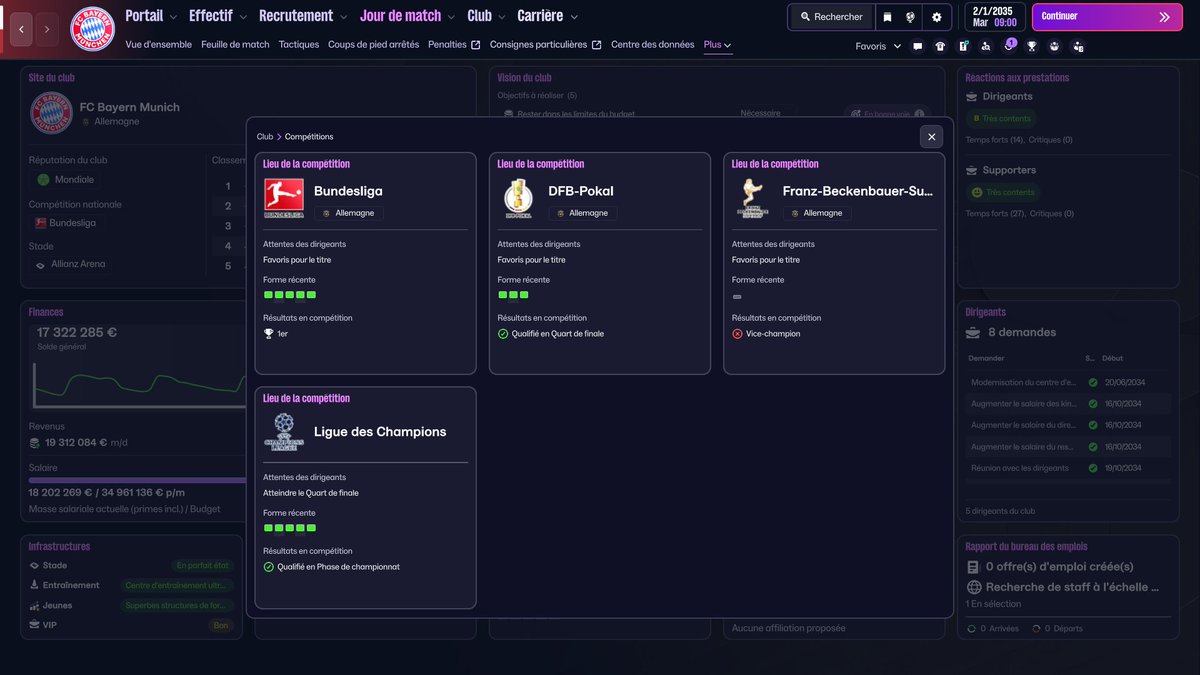The height and width of the screenshot is (675, 1200).
Task: Open the scouting search shortcut icon
Action: (x=986, y=46)
